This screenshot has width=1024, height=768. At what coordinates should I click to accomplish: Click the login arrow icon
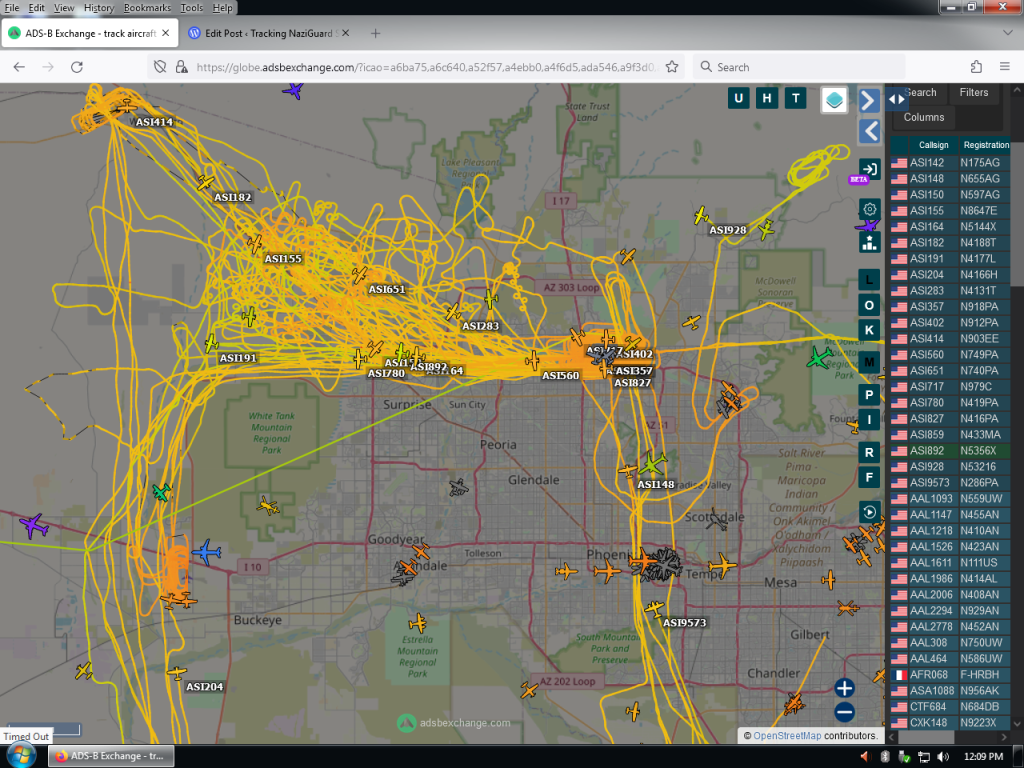pyautogui.click(x=869, y=169)
